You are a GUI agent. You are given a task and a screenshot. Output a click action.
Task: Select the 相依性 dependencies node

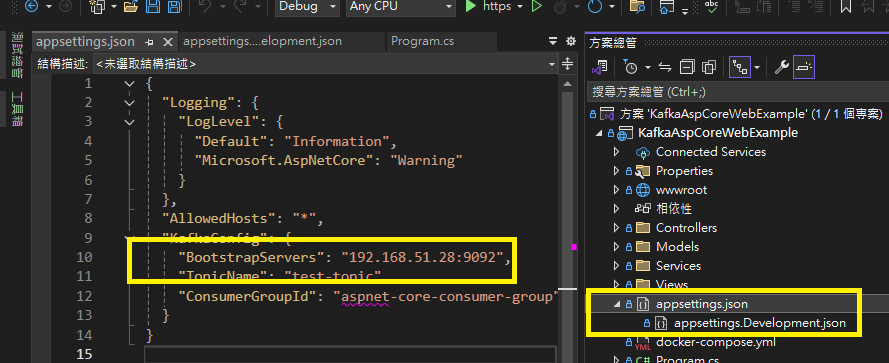[674, 209]
